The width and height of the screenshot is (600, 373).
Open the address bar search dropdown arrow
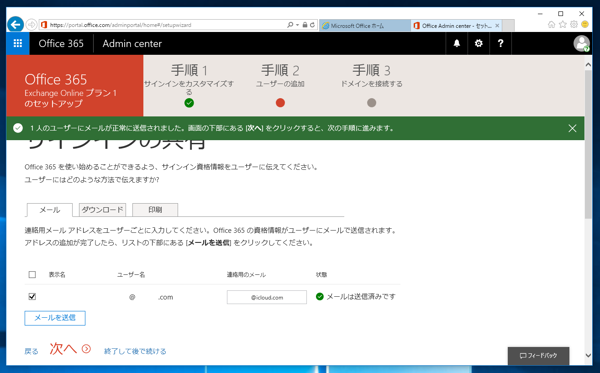point(297,25)
